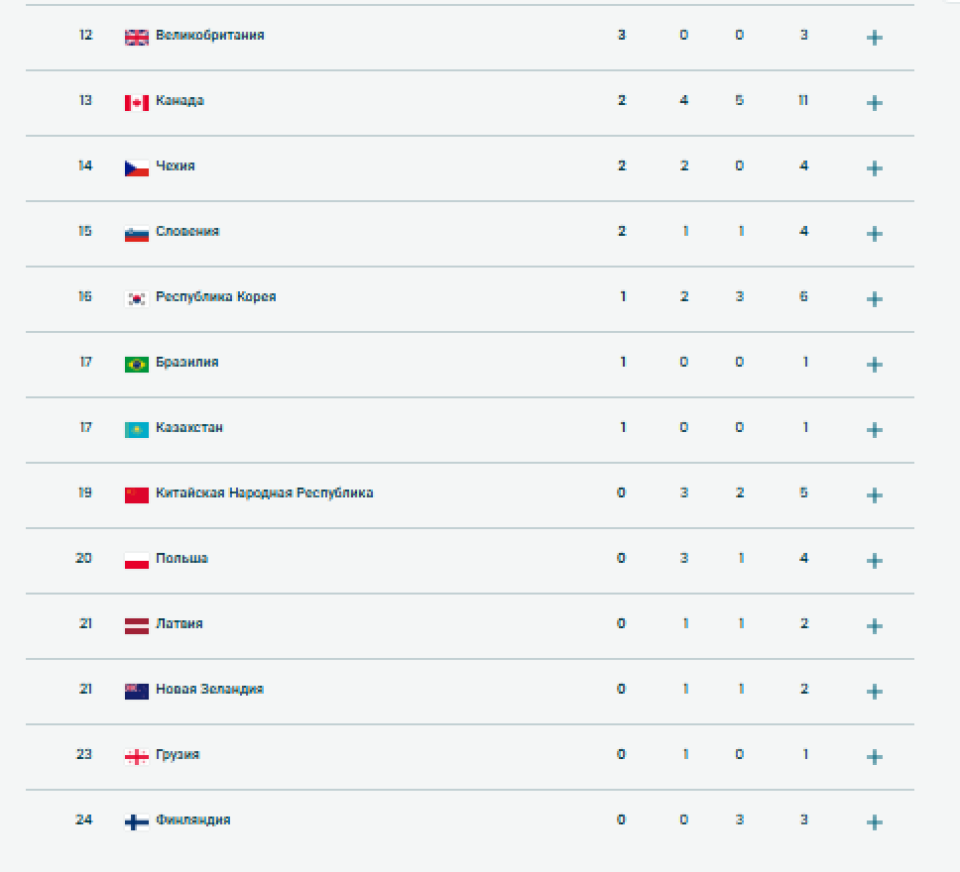960x872 pixels.
Task: Click the Brazil flag icon
Action: [137, 363]
